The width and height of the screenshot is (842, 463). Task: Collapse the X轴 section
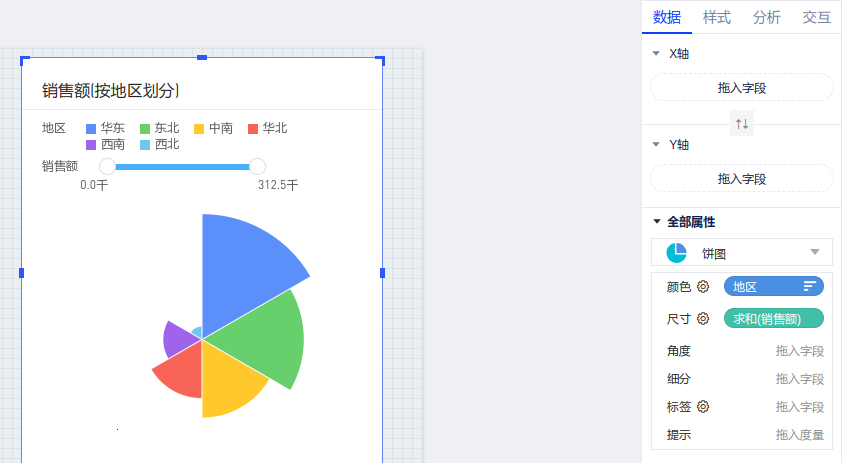coord(656,54)
